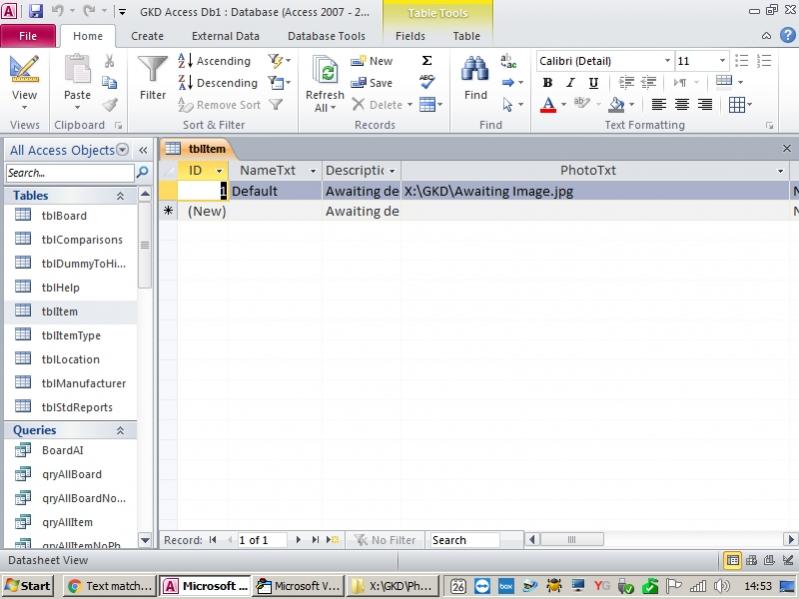Click the Copy icon in the Clipboard group
Screen dimensions: 799x599
pos(109,83)
